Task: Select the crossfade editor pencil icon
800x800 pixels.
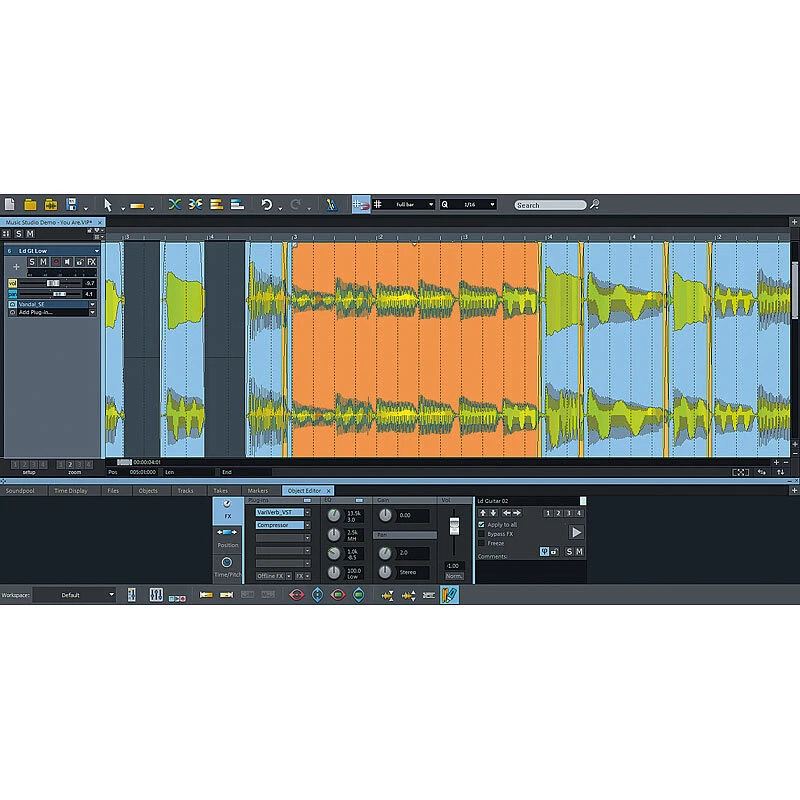Action: coord(332,204)
